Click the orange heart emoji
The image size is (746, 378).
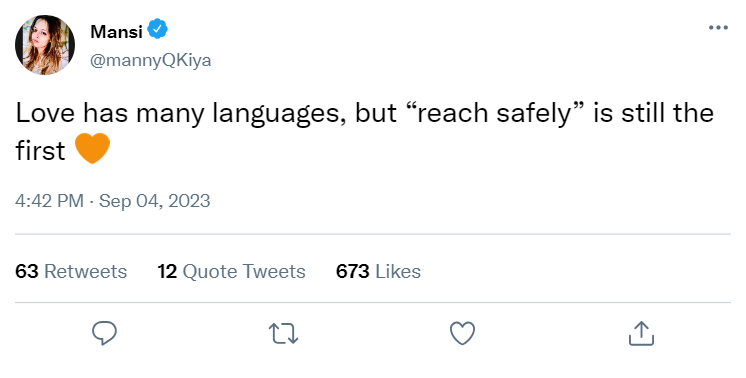point(93,148)
